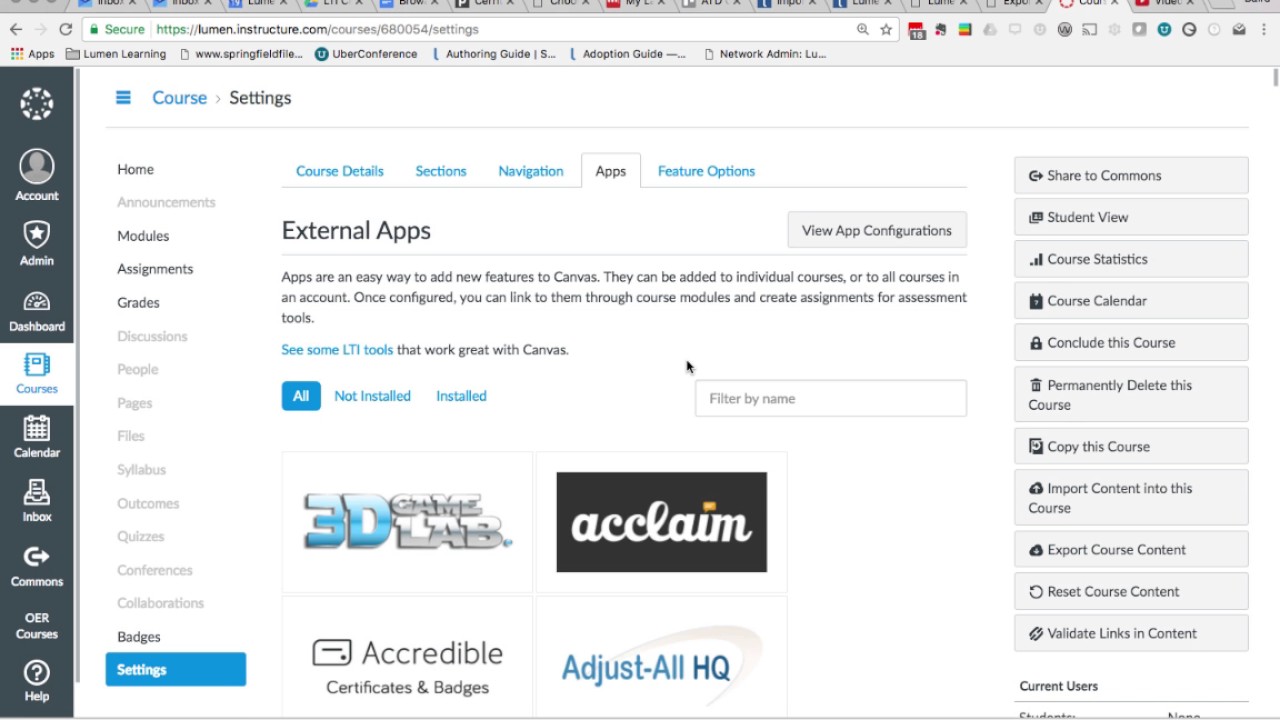Click the envelope mail extension icon

point(1239,30)
